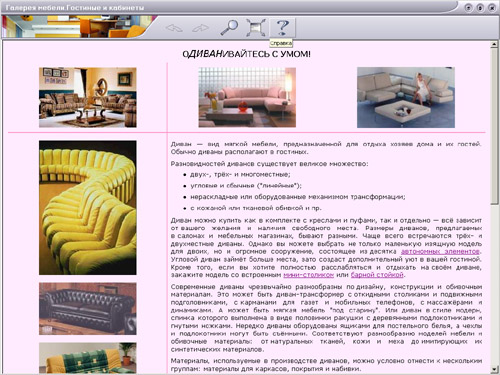
Task: Click the 'Галерея мебели' window title
Action: coord(75,7)
